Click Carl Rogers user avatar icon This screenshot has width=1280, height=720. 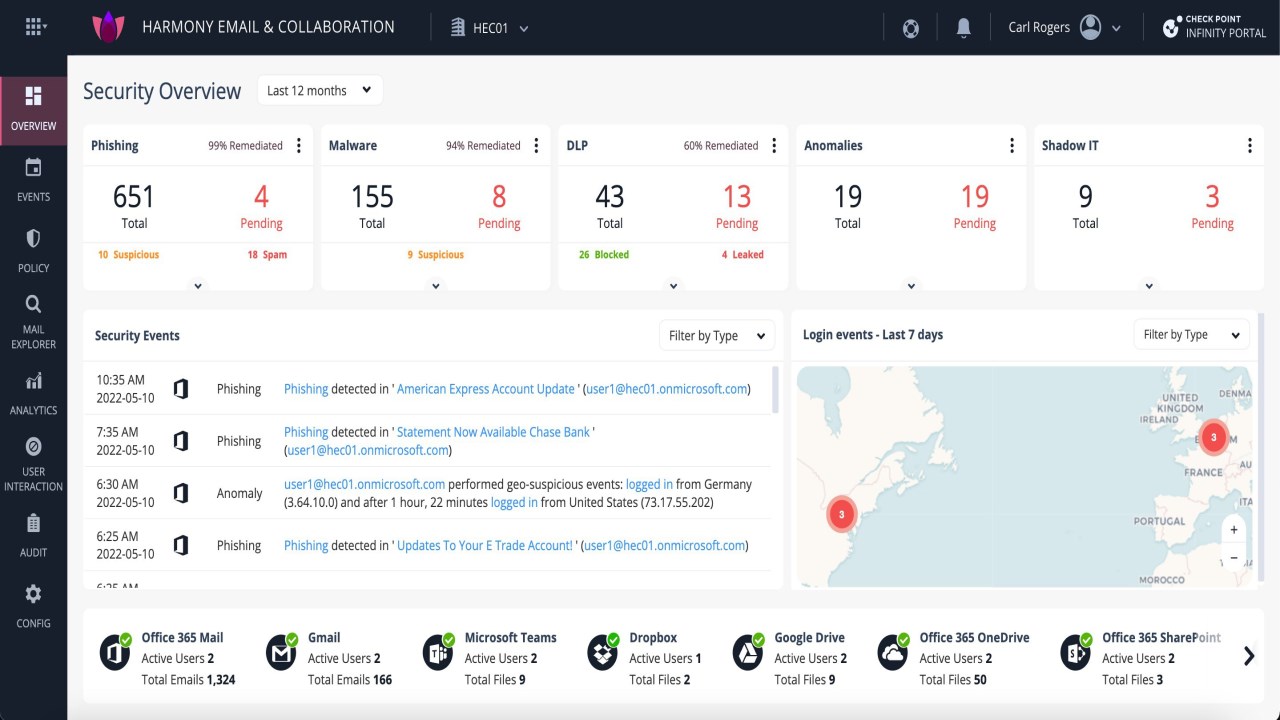[1090, 27]
